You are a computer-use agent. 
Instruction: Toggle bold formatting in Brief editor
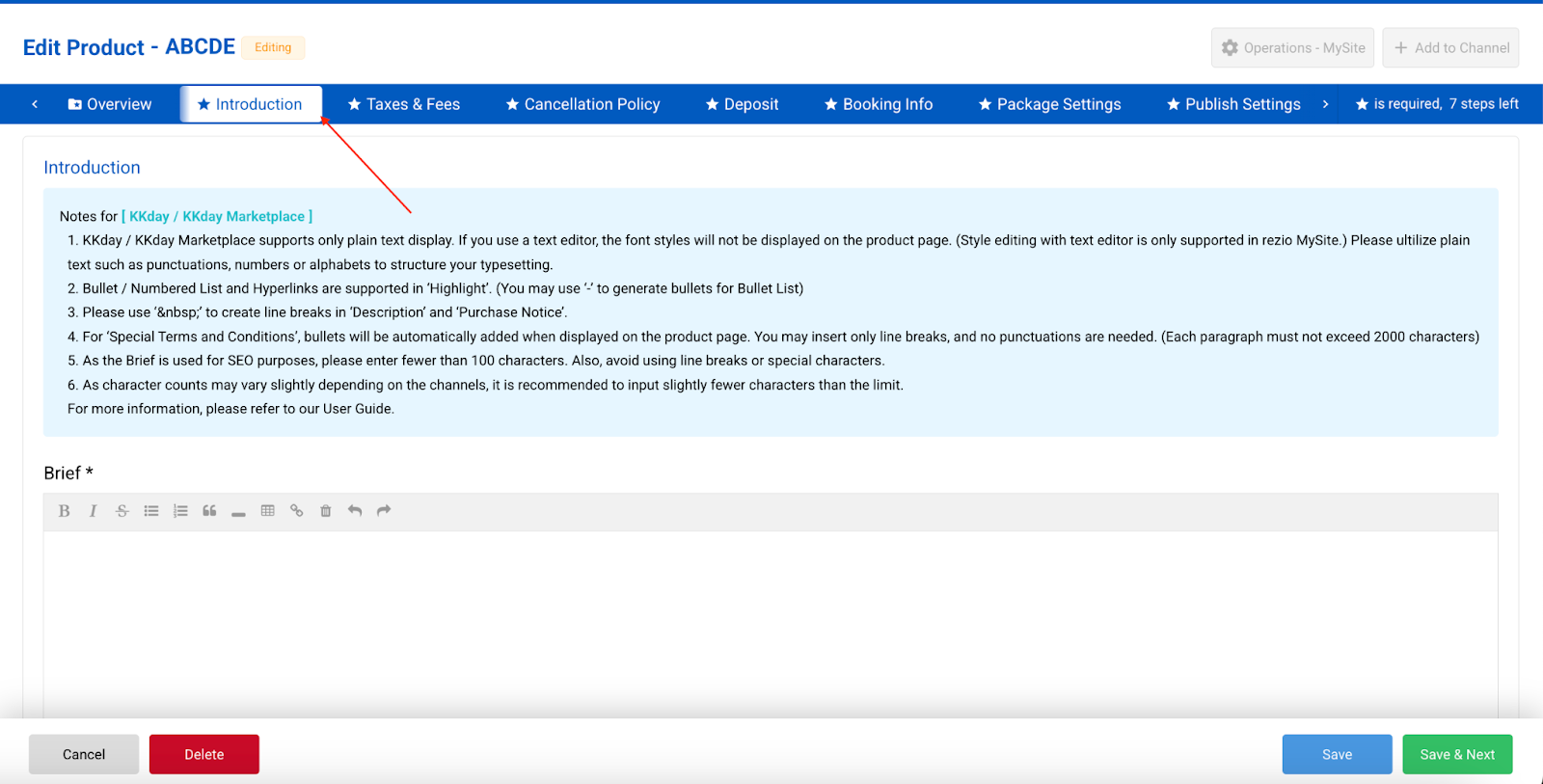pos(64,511)
